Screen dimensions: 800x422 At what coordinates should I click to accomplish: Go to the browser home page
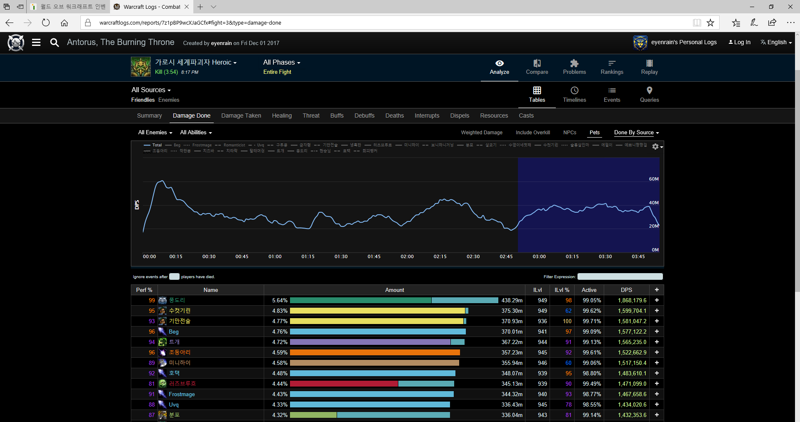64,22
